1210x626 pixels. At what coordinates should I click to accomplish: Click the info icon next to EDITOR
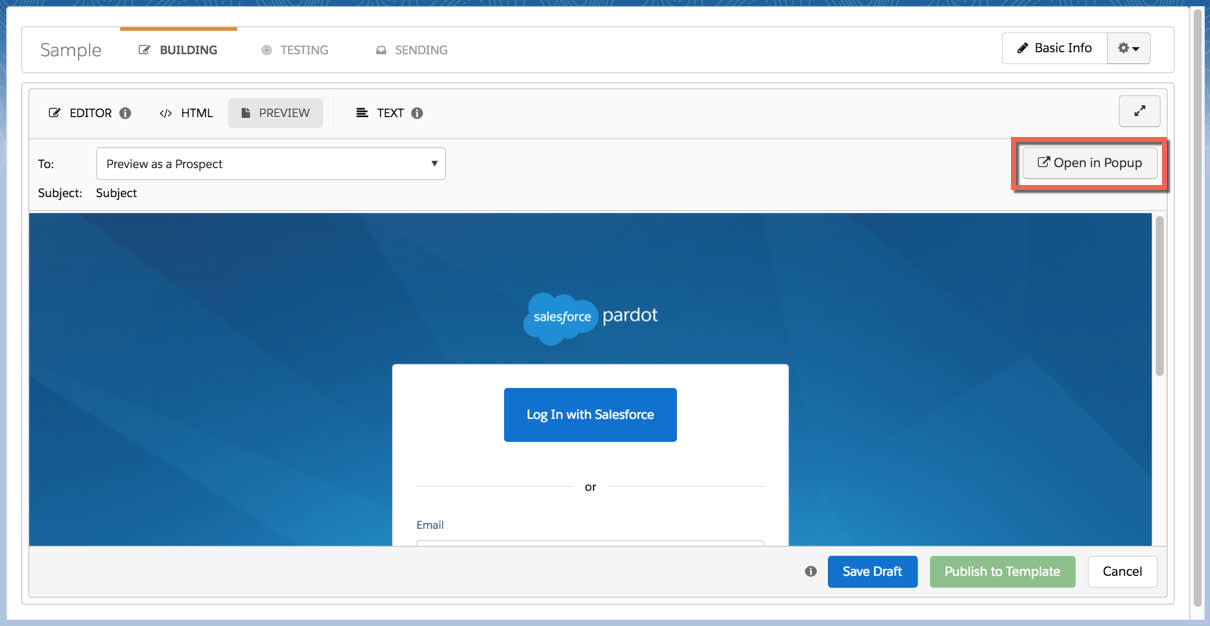[125, 113]
